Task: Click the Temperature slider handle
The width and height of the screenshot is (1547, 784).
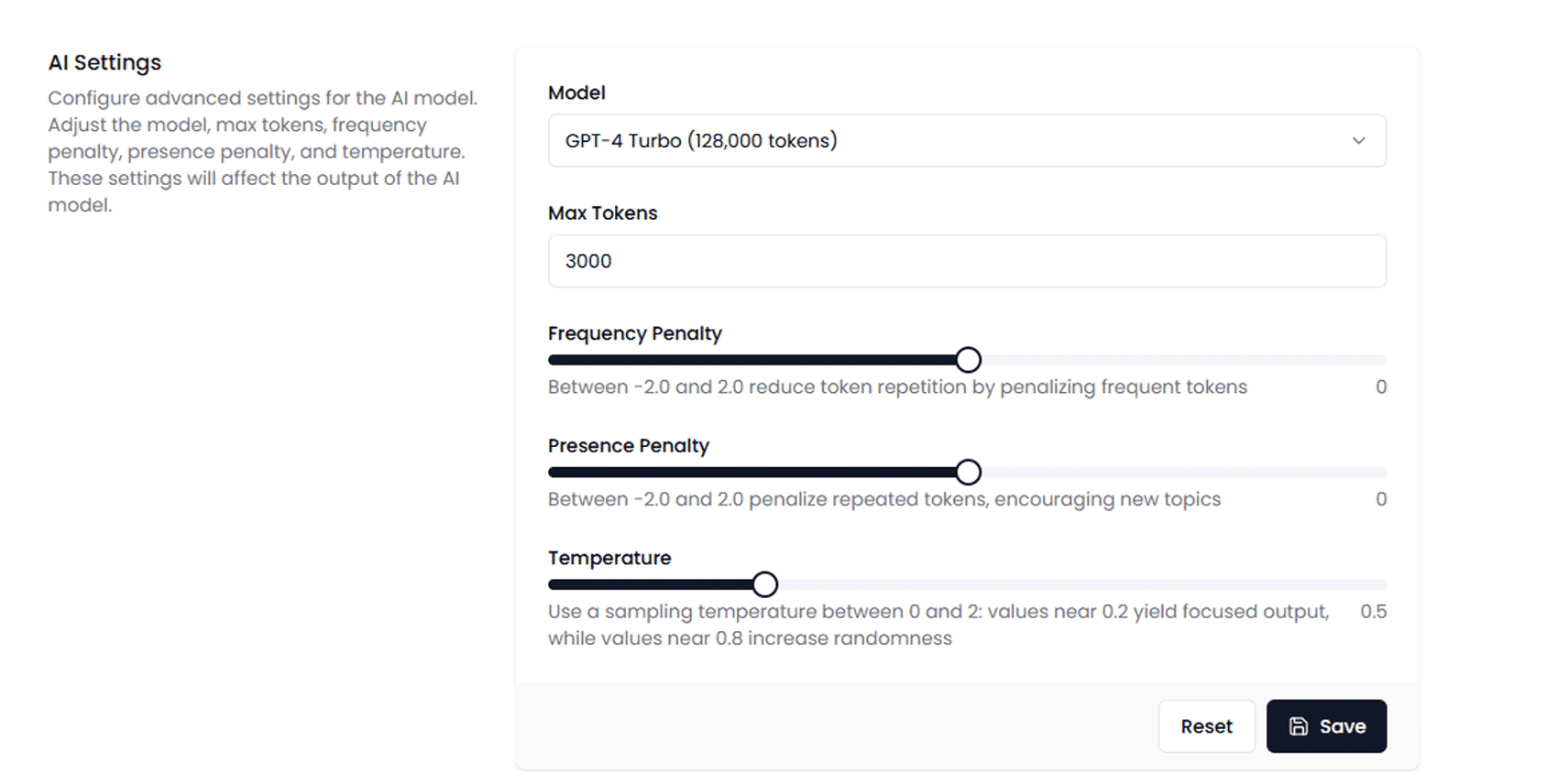Action: click(764, 584)
